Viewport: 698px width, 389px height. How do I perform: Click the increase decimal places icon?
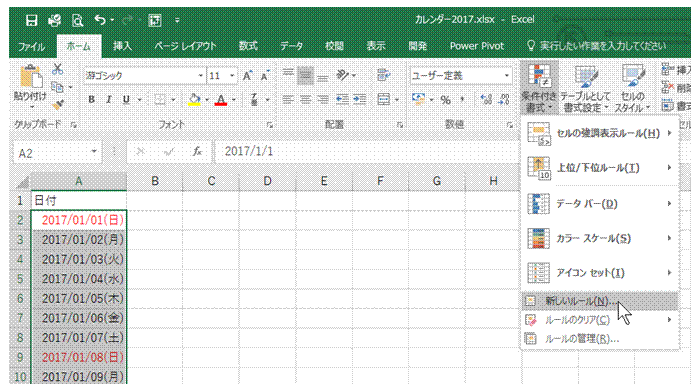[487, 100]
